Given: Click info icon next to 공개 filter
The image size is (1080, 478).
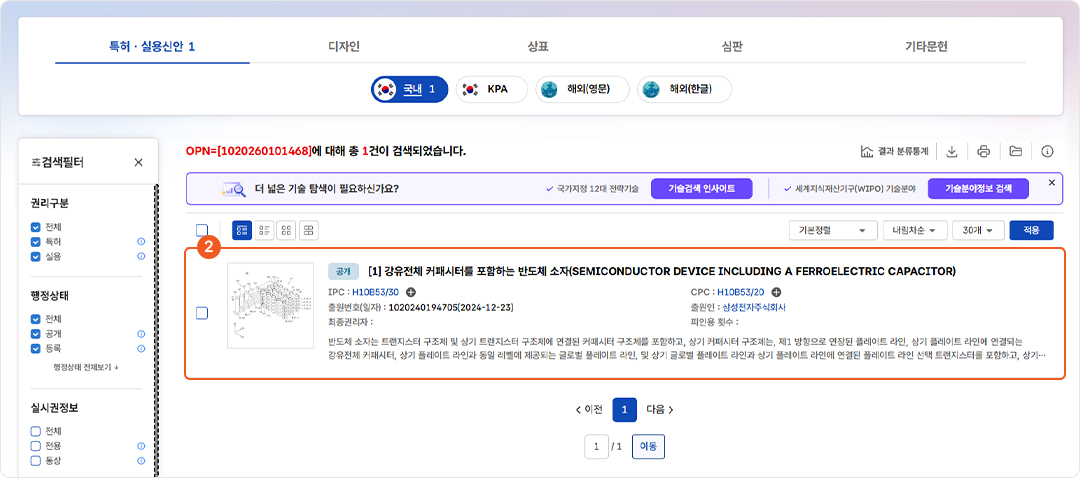Looking at the screenshot, I should pos(141,334).
